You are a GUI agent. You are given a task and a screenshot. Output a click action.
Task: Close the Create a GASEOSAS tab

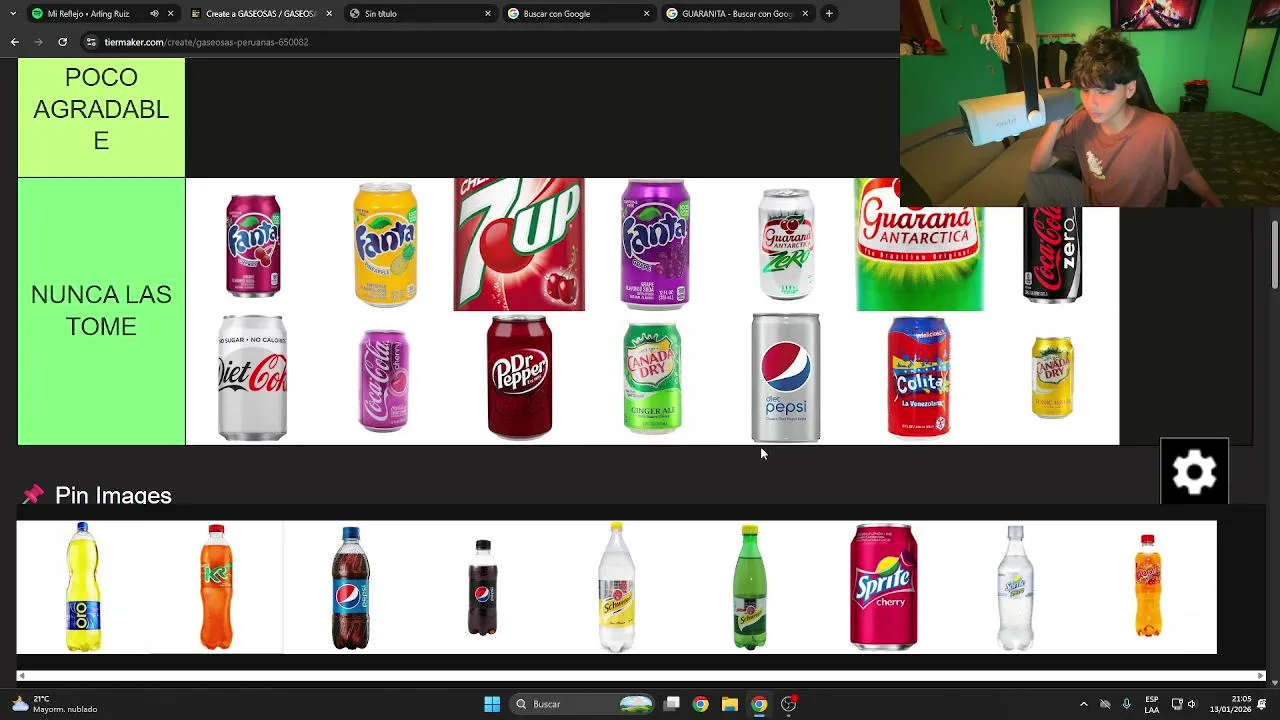click(329, 14)
